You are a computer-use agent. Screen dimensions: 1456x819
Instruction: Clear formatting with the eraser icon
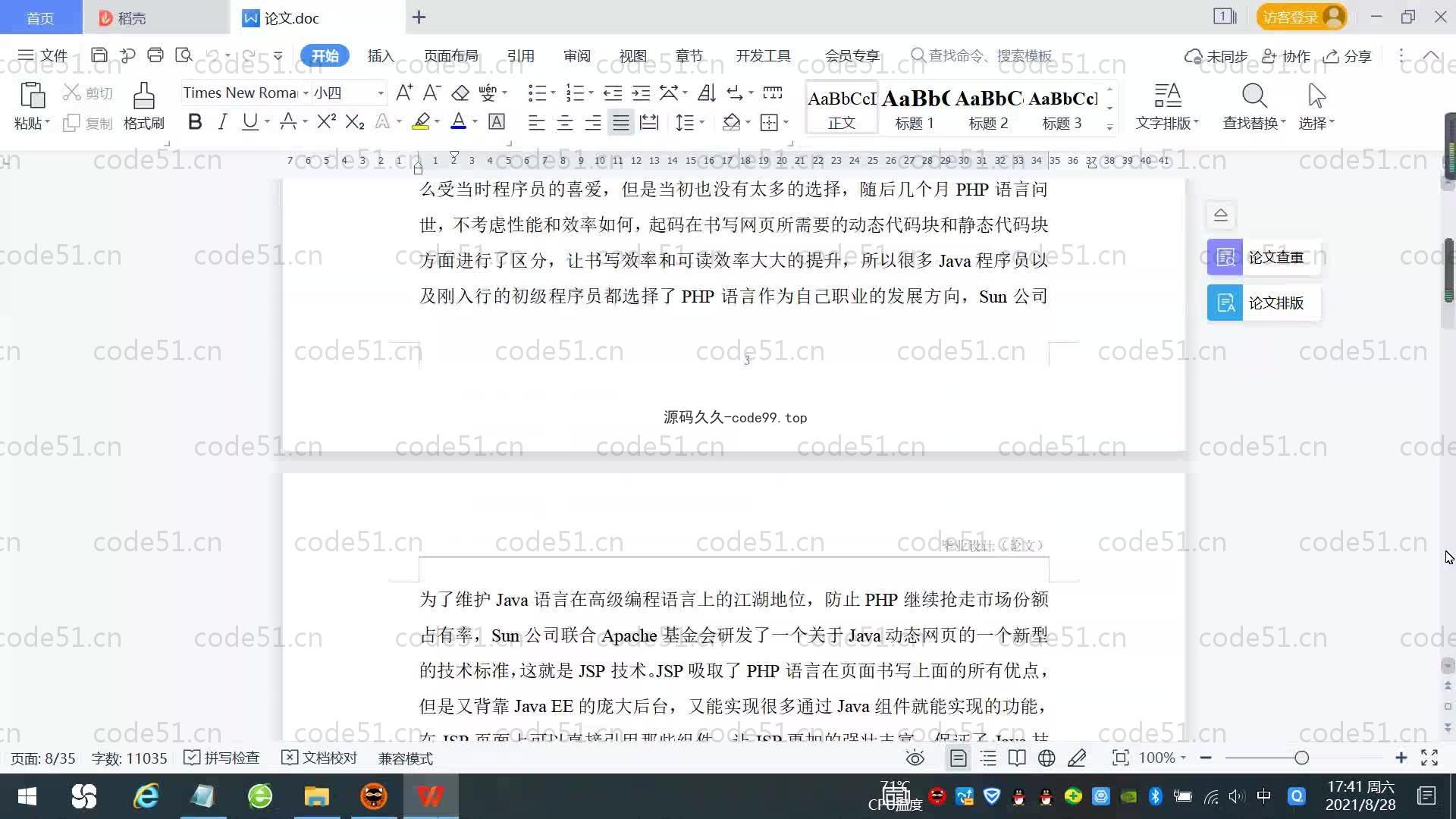pyautogui.click(x=460, y=93)
